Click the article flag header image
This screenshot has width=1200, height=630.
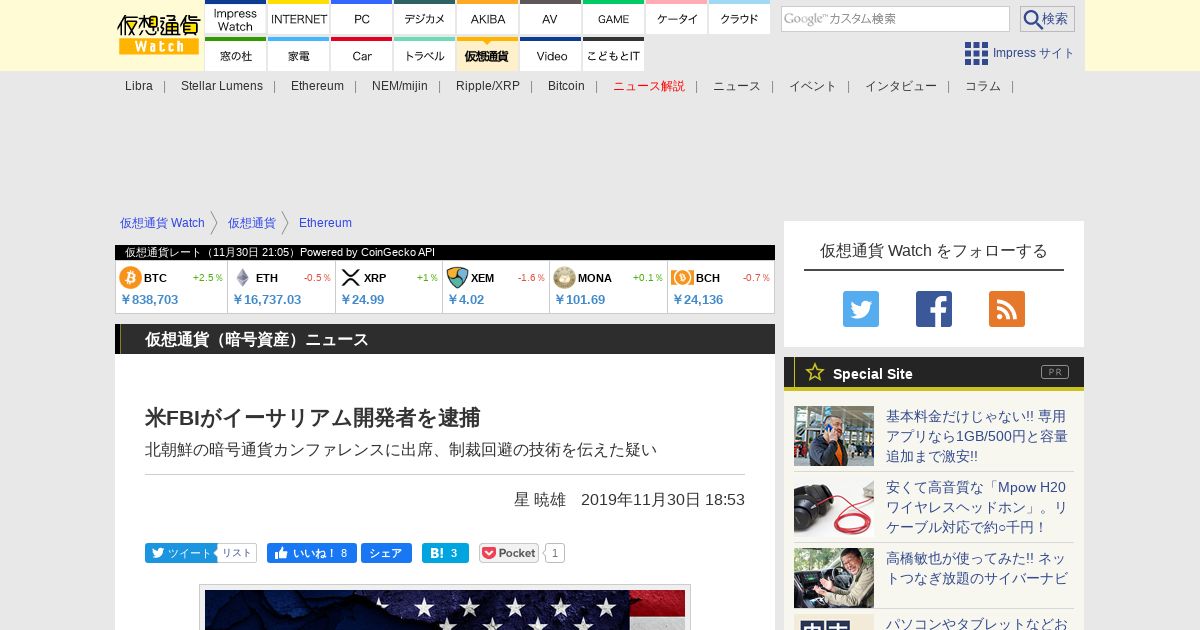(x=445, y=609)
